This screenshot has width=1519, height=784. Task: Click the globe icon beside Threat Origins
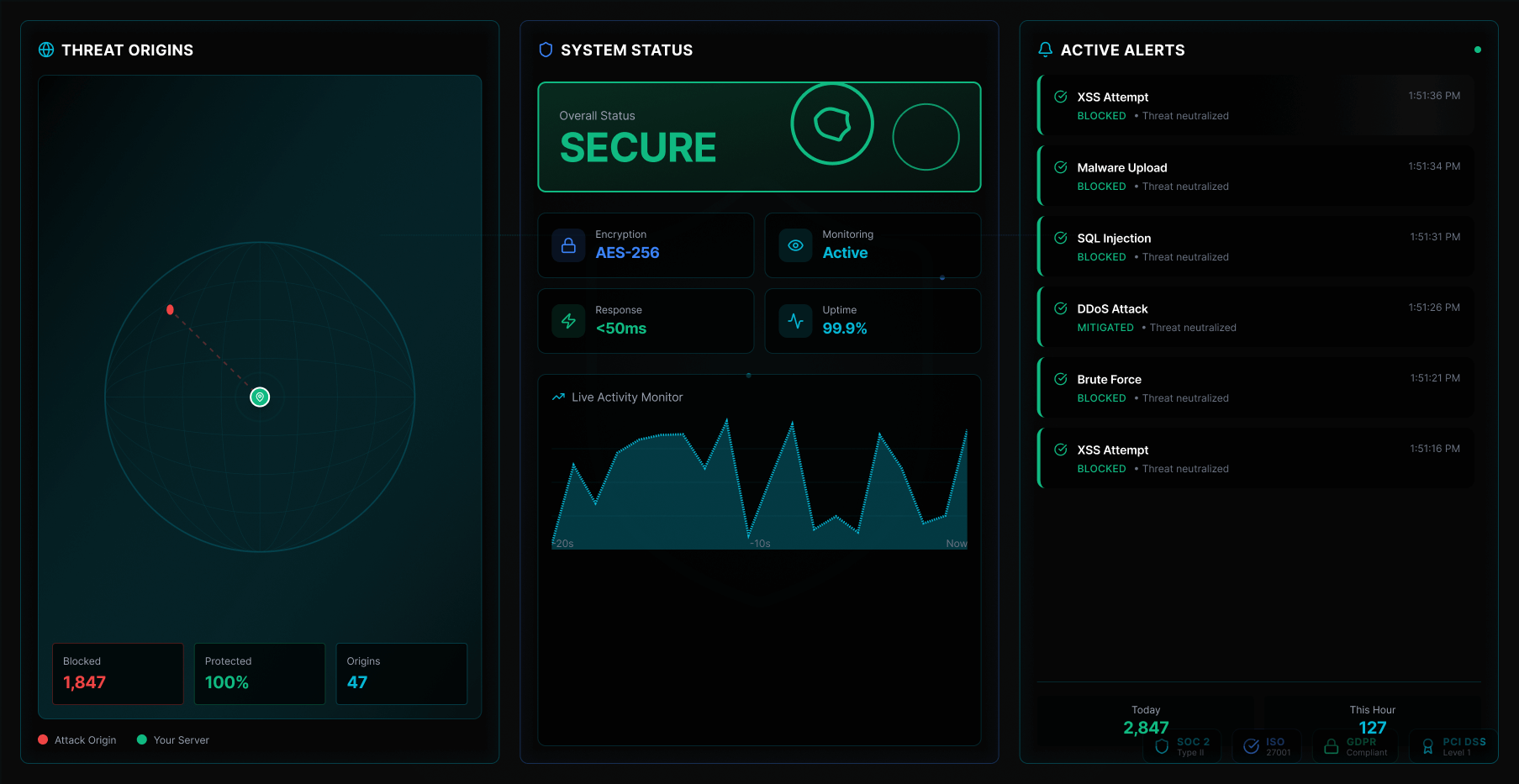click(46, 50)
